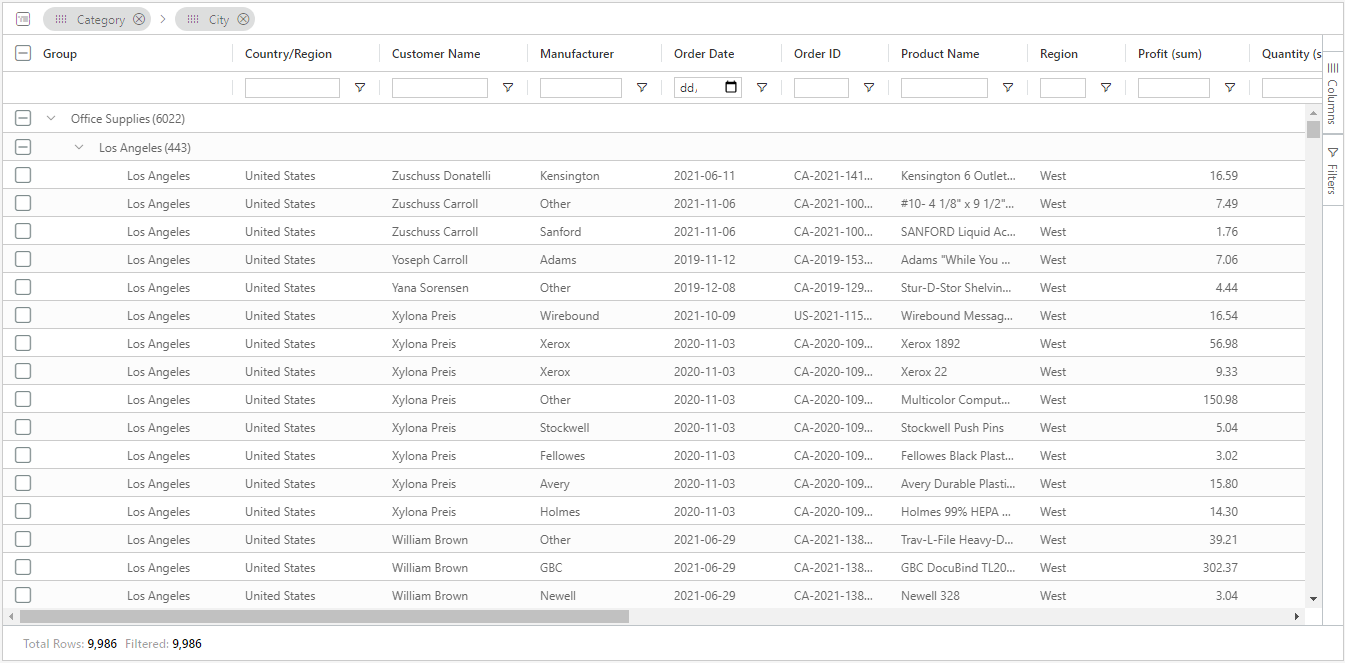Open the Order Date calendar picker

coord(731,88)
